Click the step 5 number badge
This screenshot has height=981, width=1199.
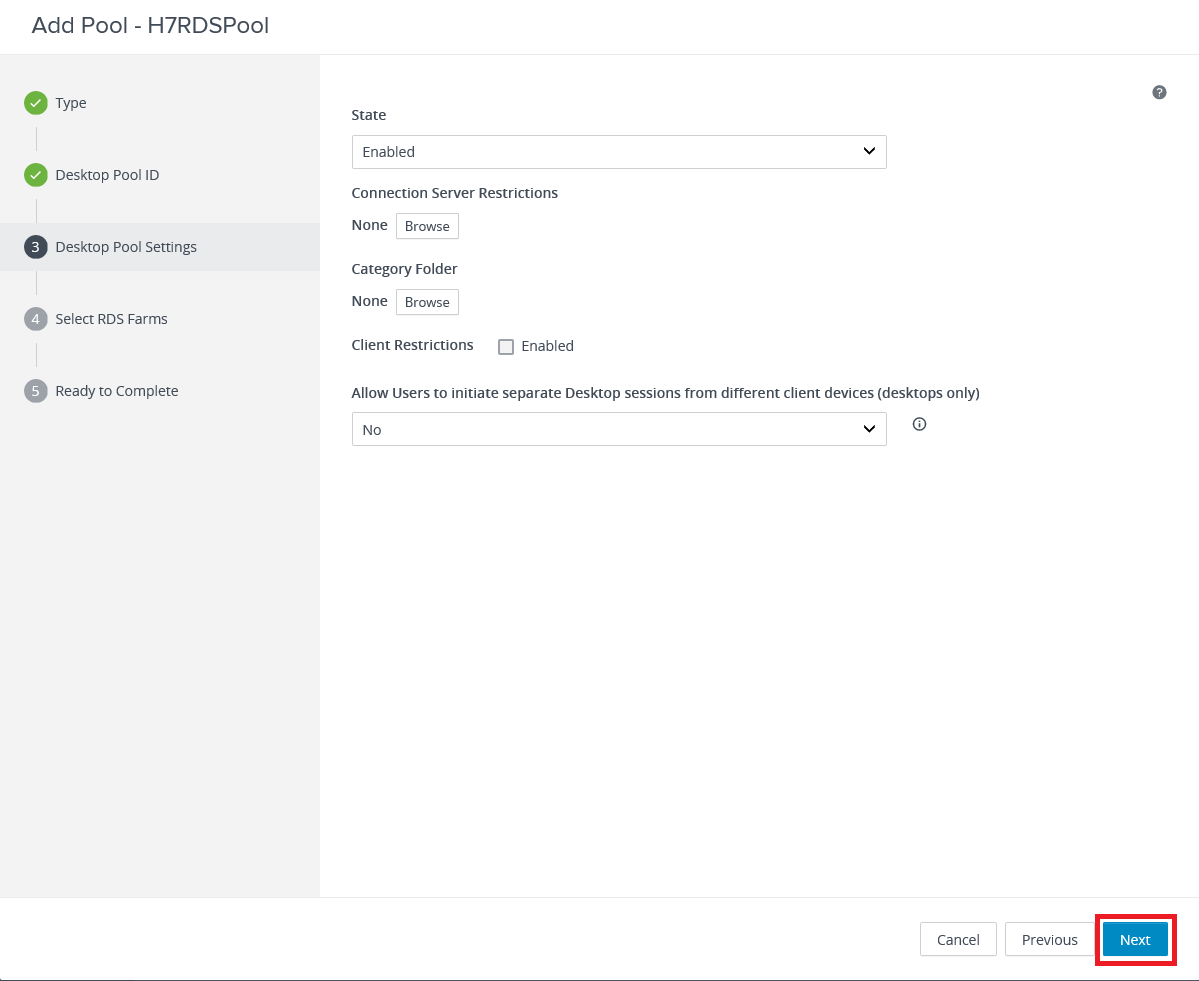click(x=36, y=391)
